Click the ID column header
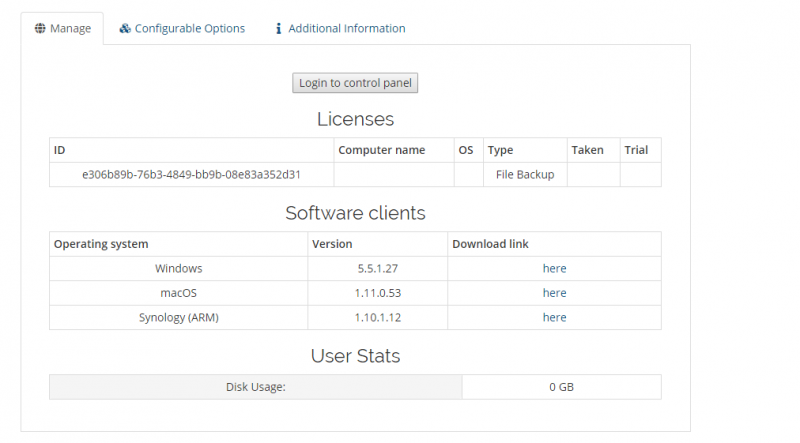This screenshot has width=800, height=443. coord(191,150)
